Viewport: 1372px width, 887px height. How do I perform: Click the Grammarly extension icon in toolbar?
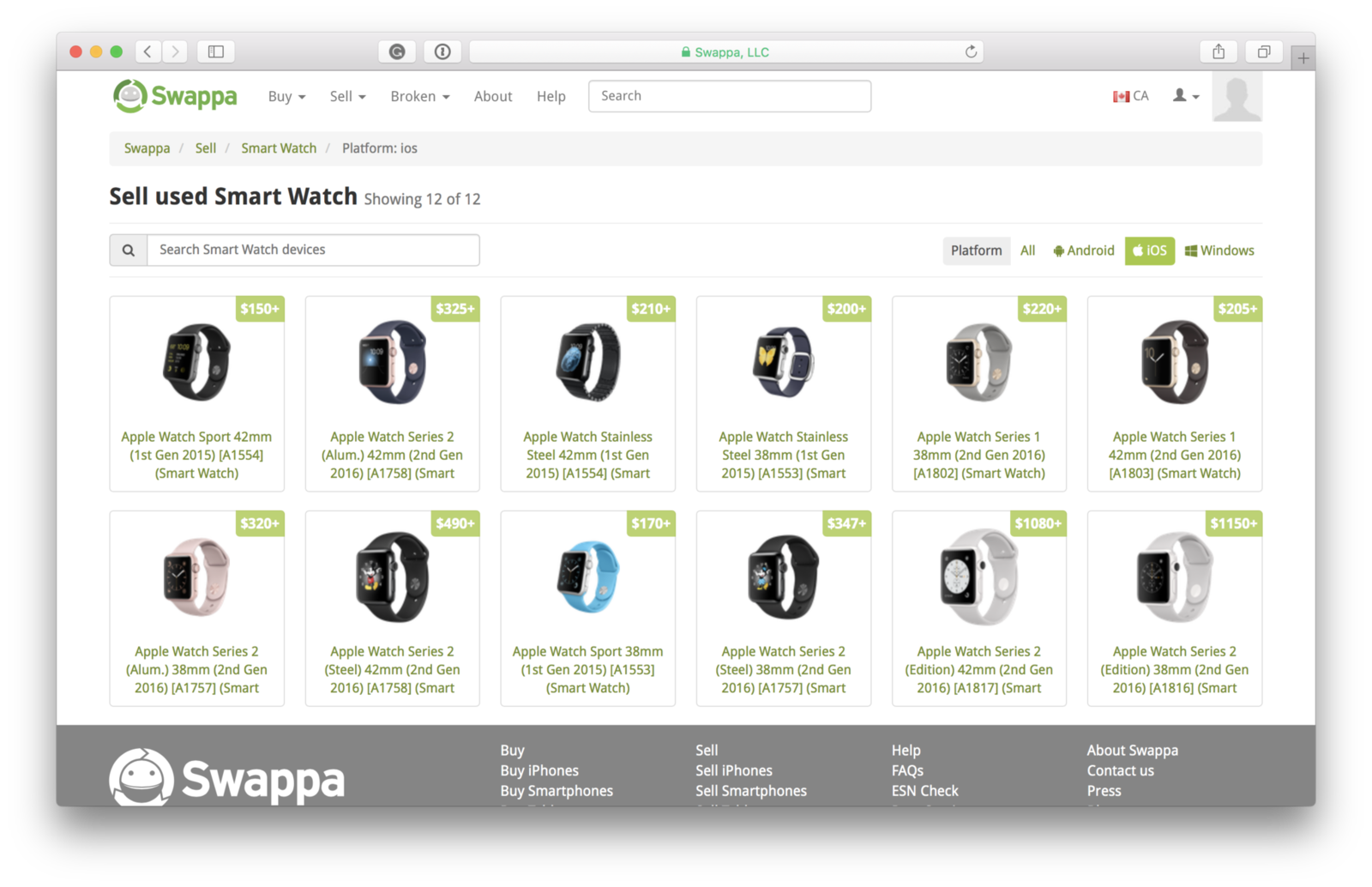click(x=397, y=51)
